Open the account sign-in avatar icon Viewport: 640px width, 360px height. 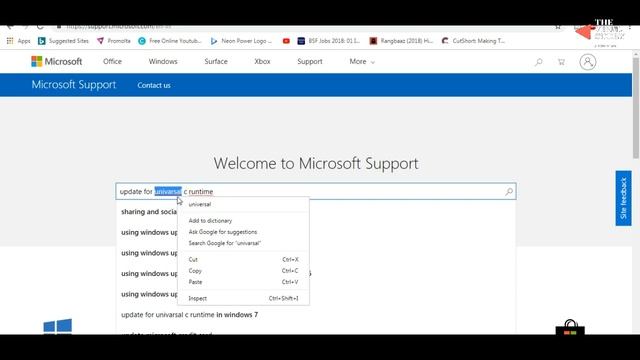(588, 62)
